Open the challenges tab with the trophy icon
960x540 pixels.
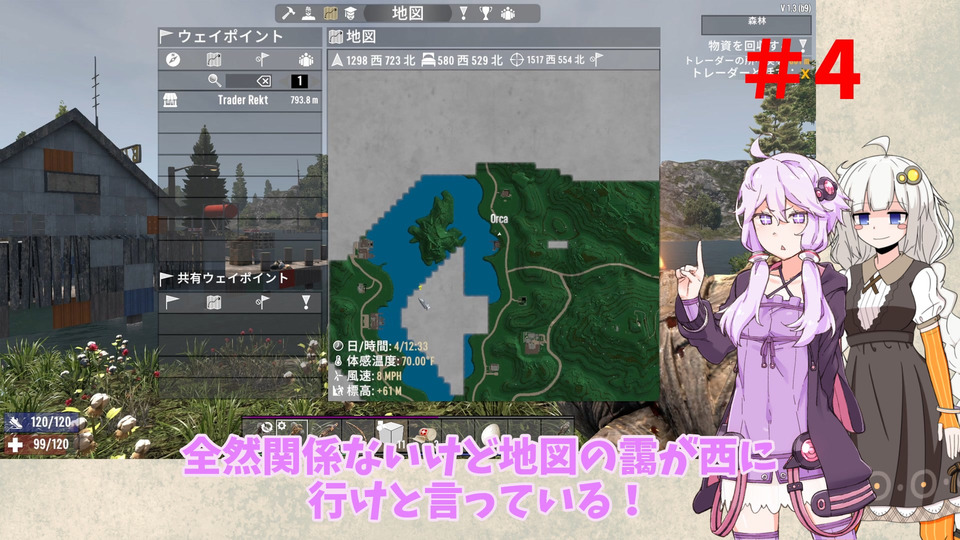click(486, 13)
